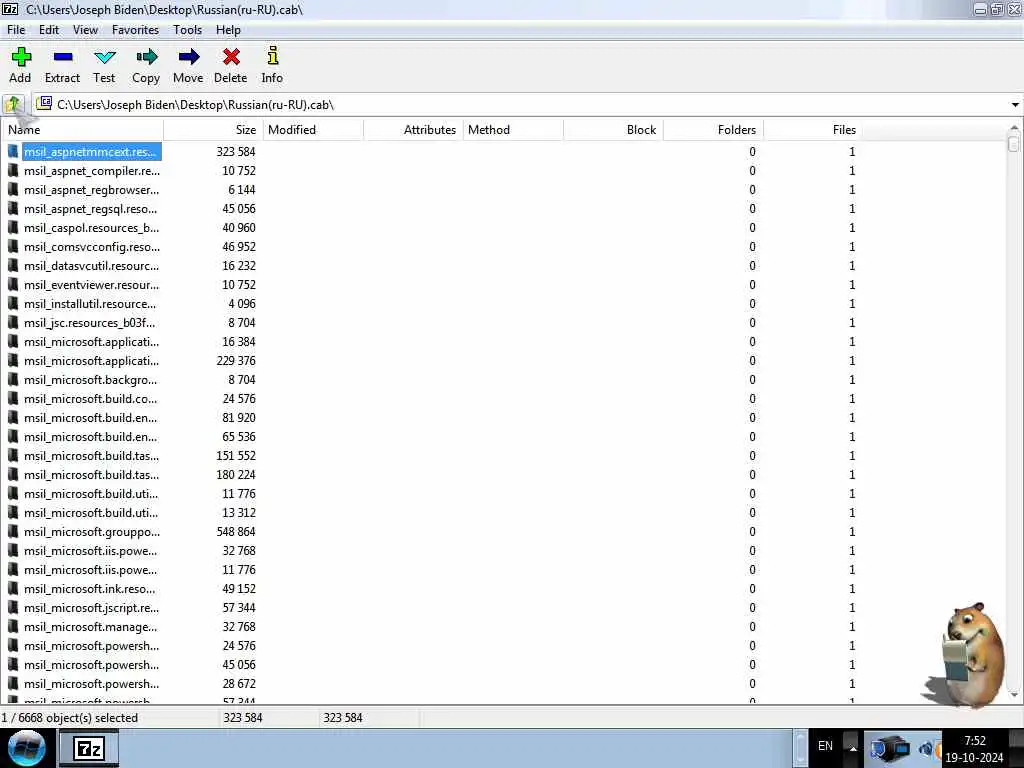Screen dimensions: 1024x768
Task: Click the volume tray icon
Action: click(x=927, y=748)
